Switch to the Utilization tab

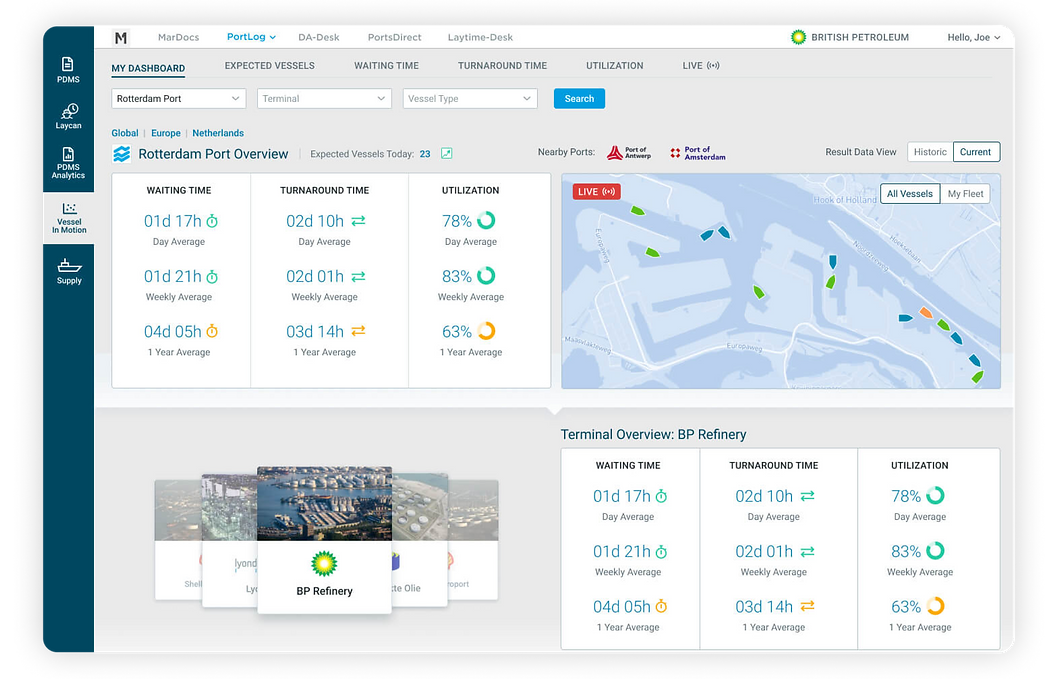pos(615,66)
